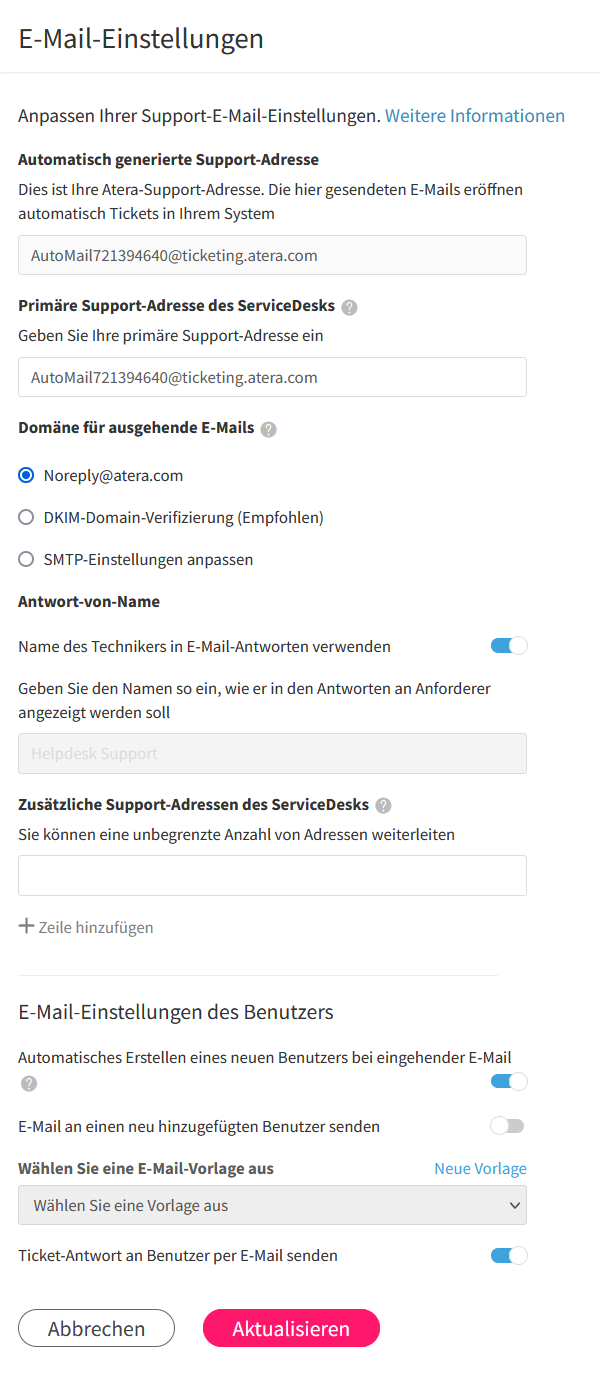Viewport: 600px width, 1383px height.
Task: Turn off Ticket-Antwort an Benutzer per E-Mail
Action: click(509, 1255)
